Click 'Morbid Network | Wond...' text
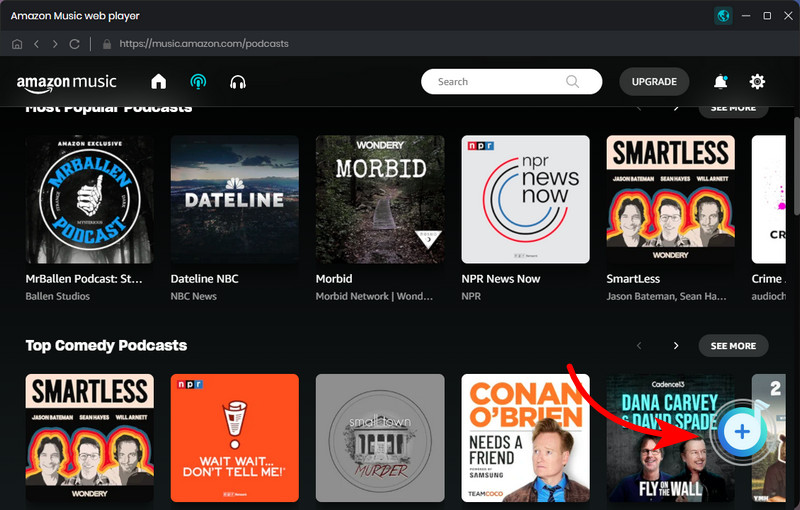This screenshot has width=800, height=510. pos(374,296)
